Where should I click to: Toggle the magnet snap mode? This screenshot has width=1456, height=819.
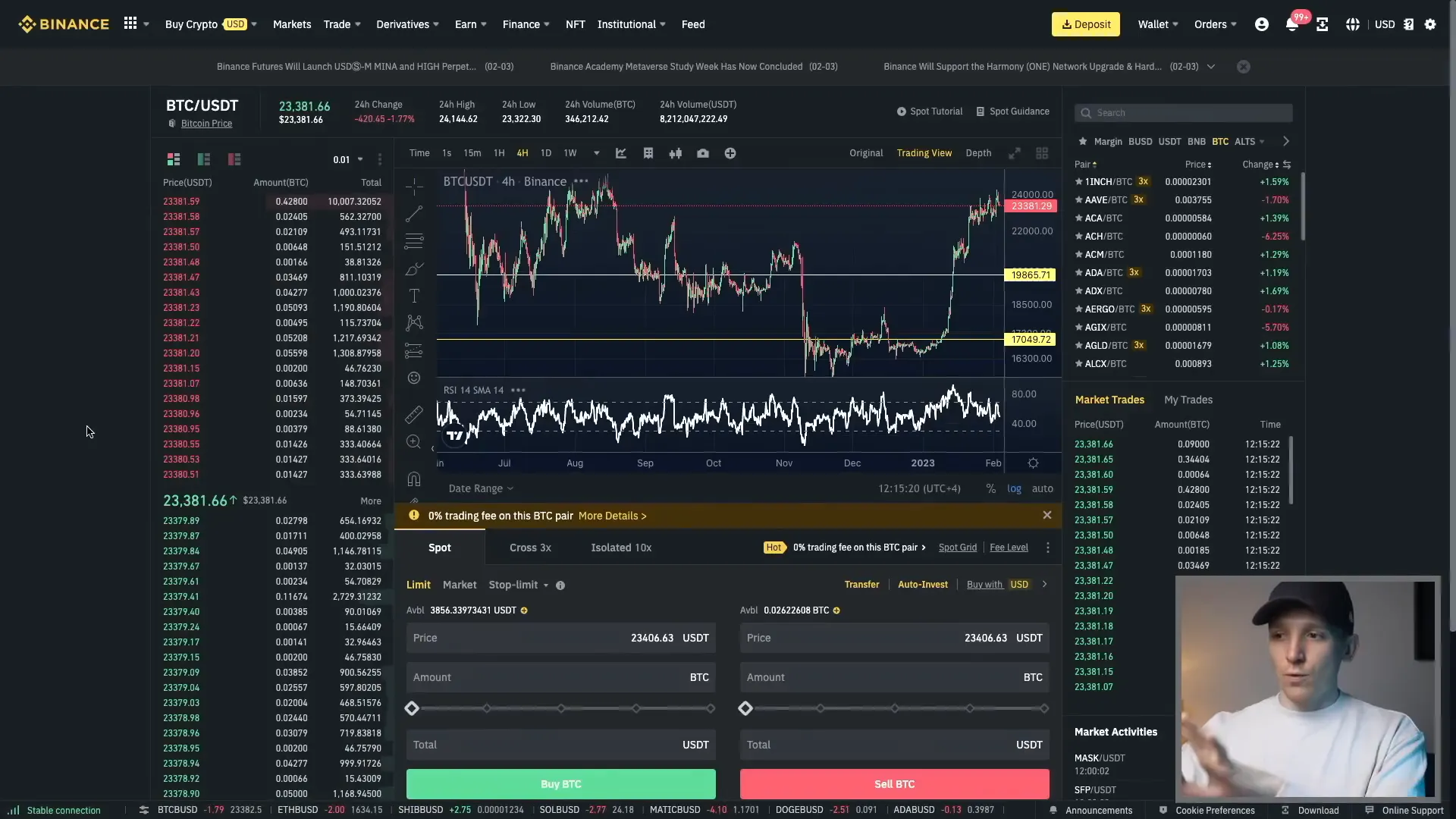click(x=414, y=479)
